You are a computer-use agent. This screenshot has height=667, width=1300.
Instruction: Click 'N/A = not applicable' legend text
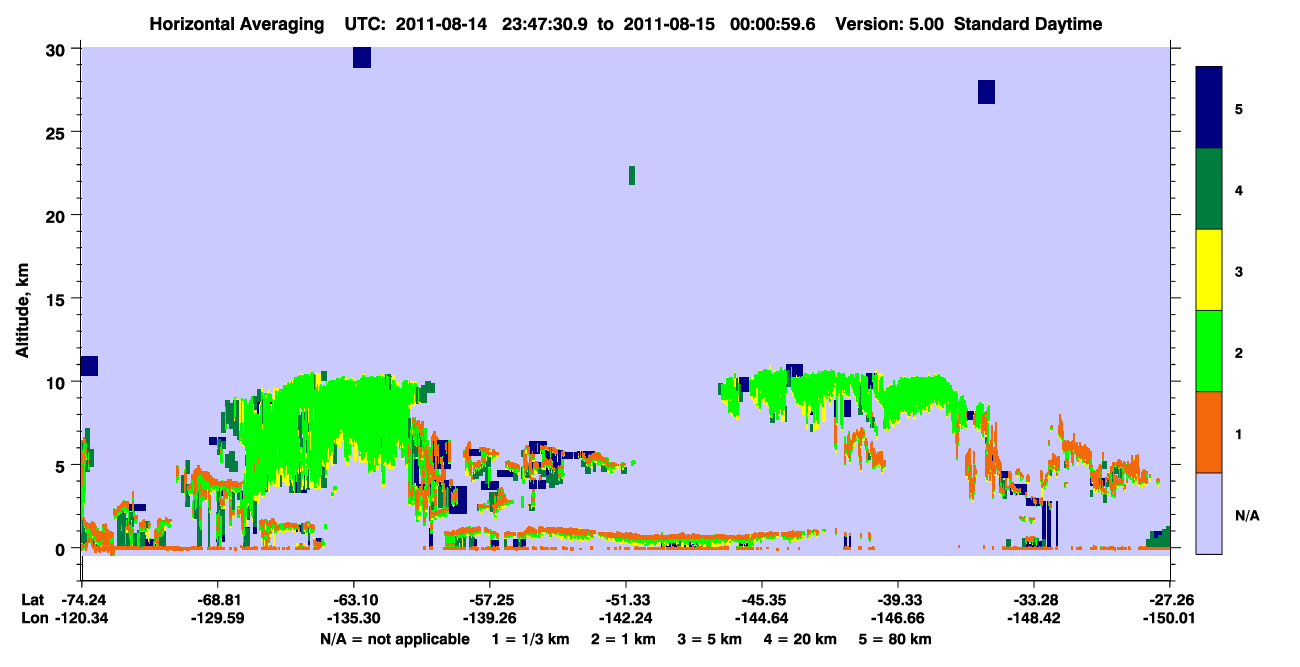[394, 638]
